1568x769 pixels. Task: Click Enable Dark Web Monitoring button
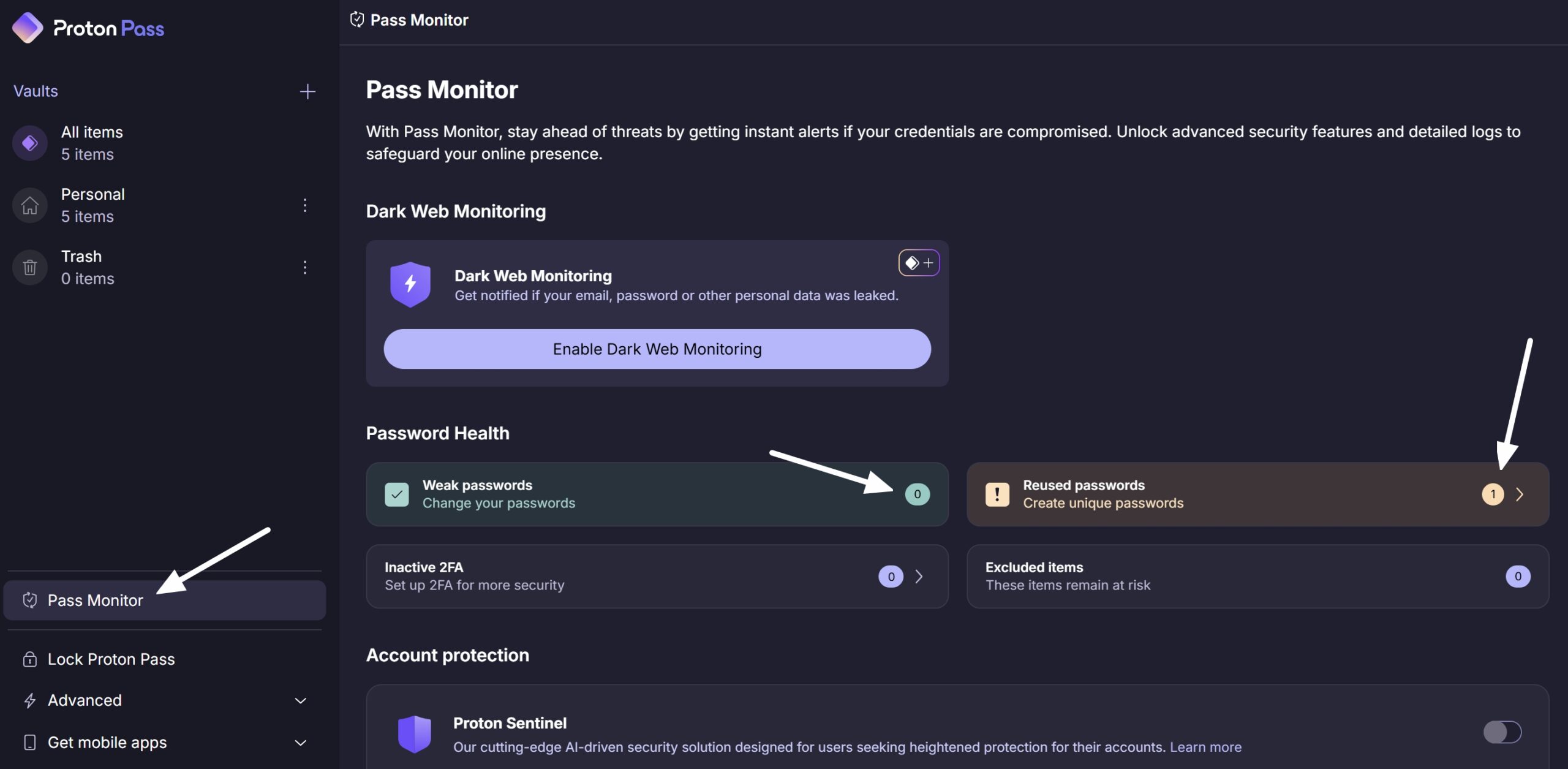coord(657,349)
